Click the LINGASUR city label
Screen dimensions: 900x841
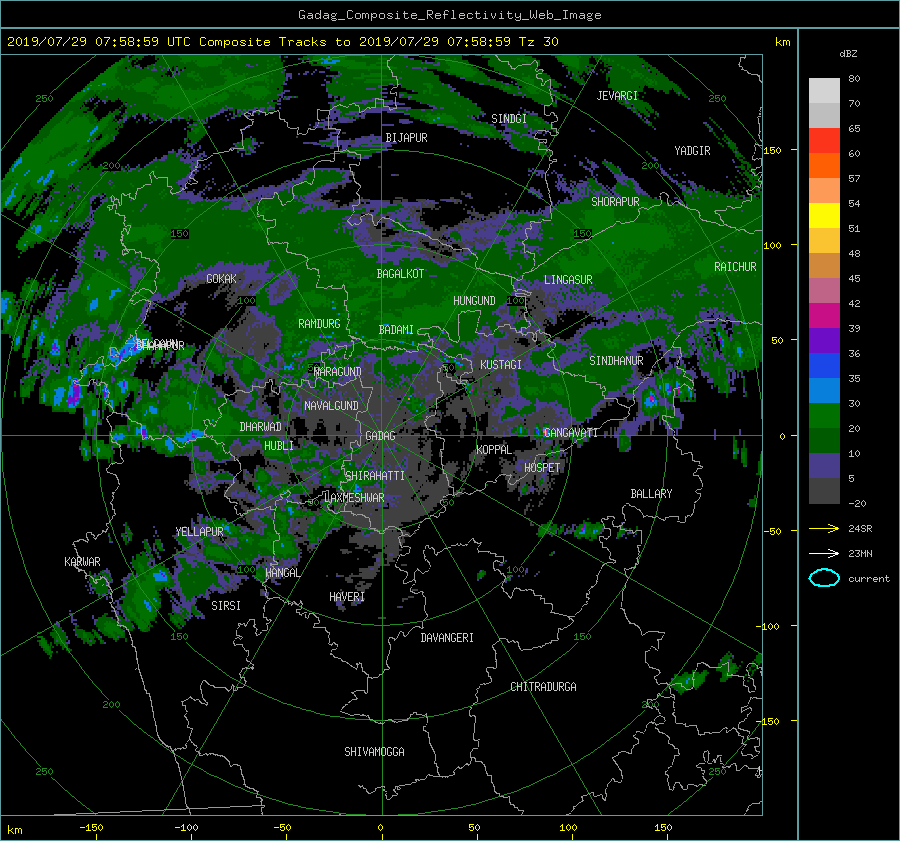click(568, 280)
